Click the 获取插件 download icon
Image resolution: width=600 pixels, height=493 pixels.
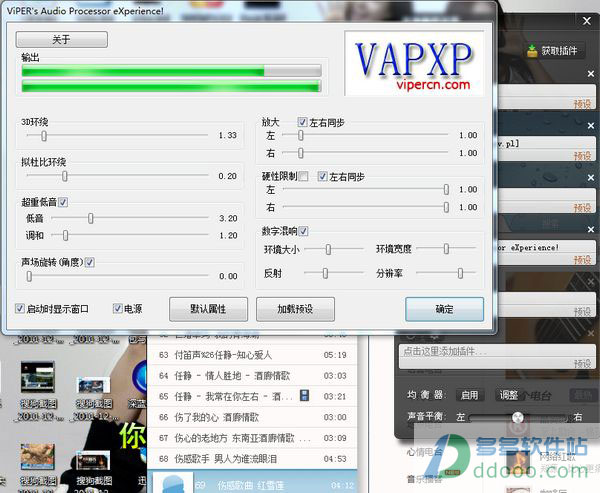(x=532, y=51)
